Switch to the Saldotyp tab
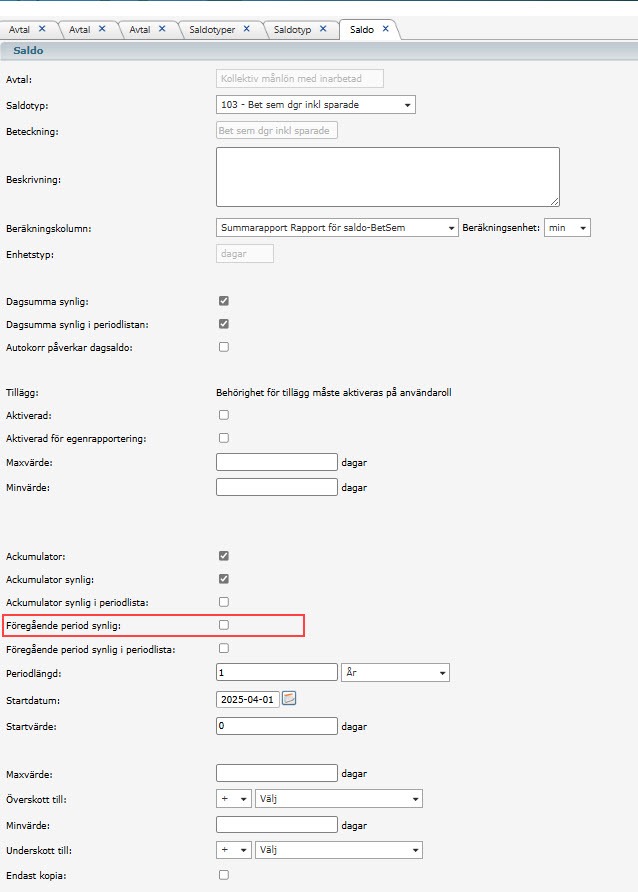638x892 pixels. click(x=292, y=30)
